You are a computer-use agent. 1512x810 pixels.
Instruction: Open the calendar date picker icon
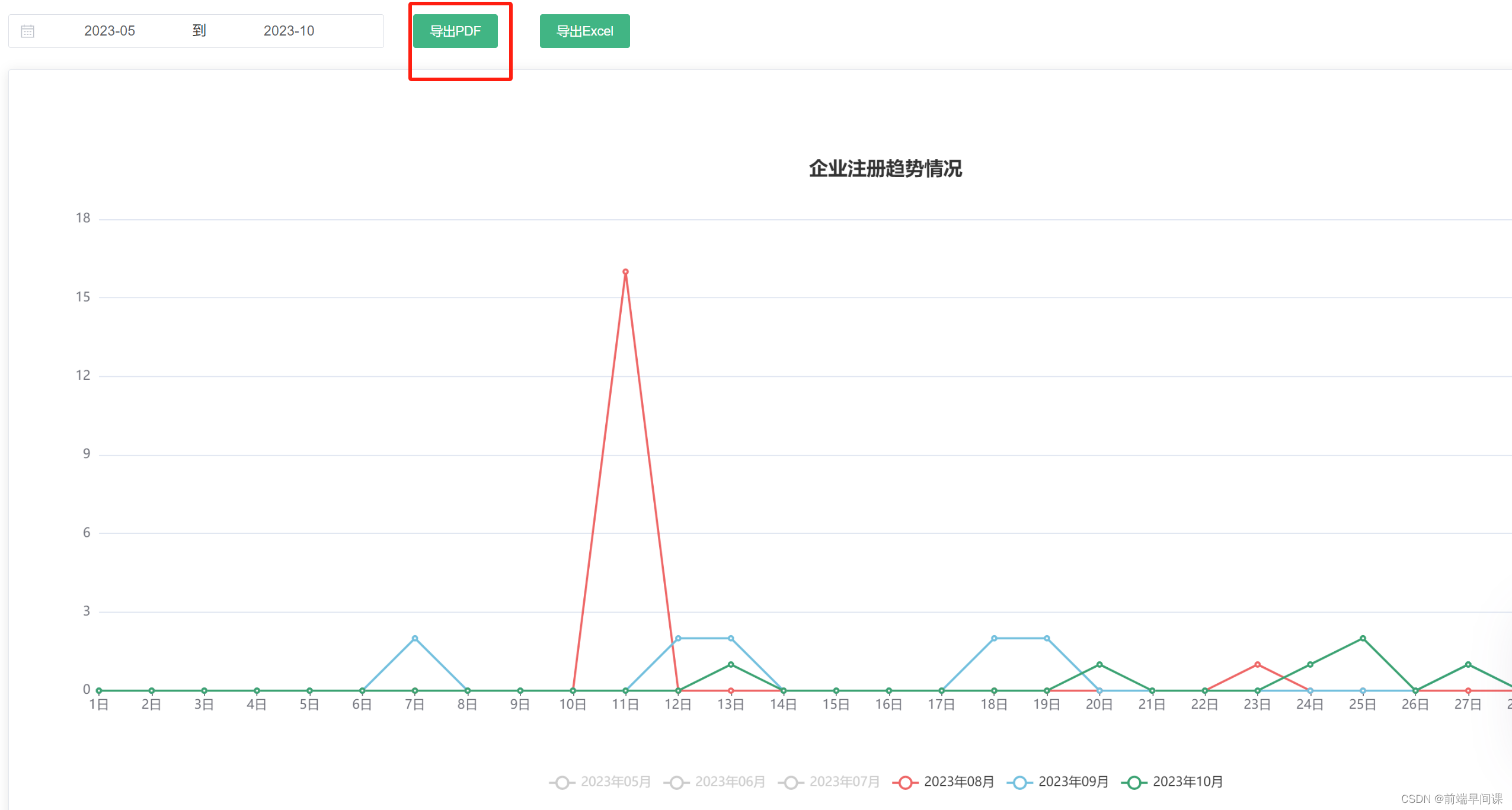(28, 30)
